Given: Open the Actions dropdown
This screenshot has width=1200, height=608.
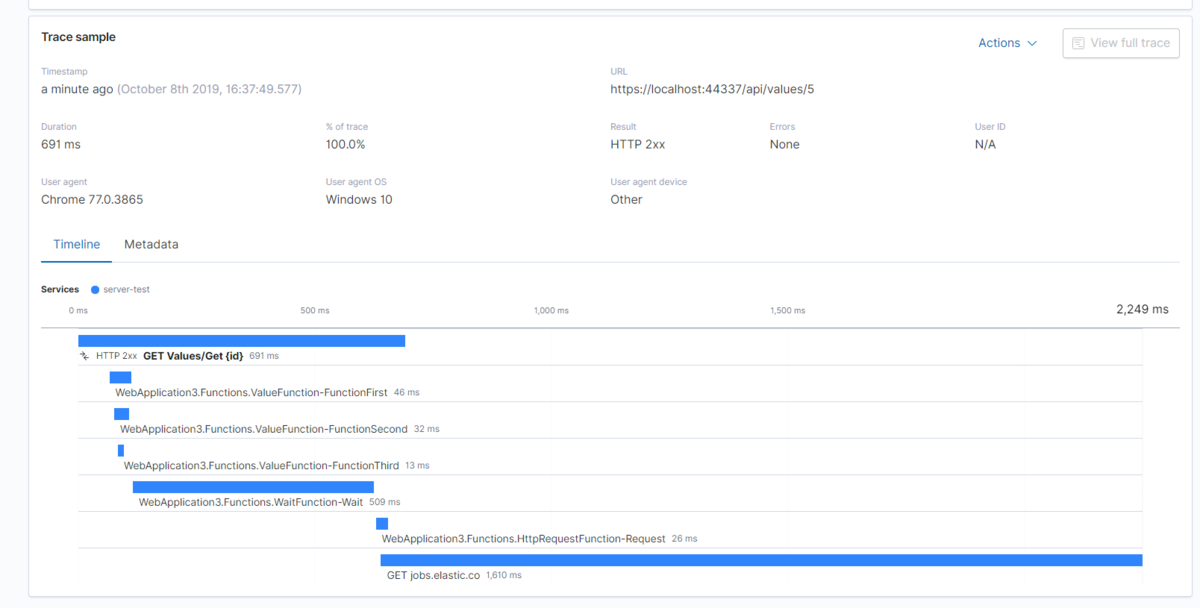Looking at the screenshot, I should point(1007,43).
